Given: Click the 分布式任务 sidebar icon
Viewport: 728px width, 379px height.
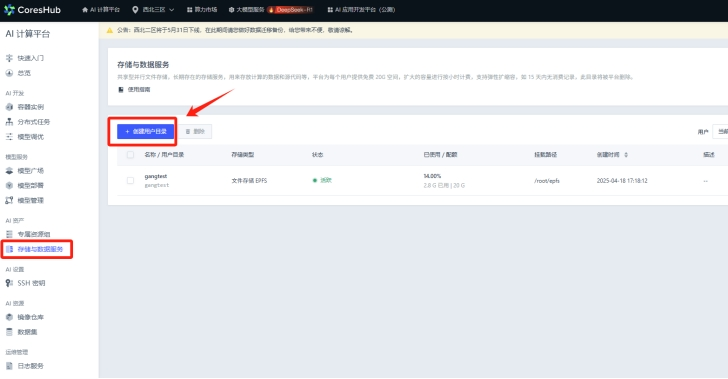Looking at the screenshot, I should click(x=9, y=122).
